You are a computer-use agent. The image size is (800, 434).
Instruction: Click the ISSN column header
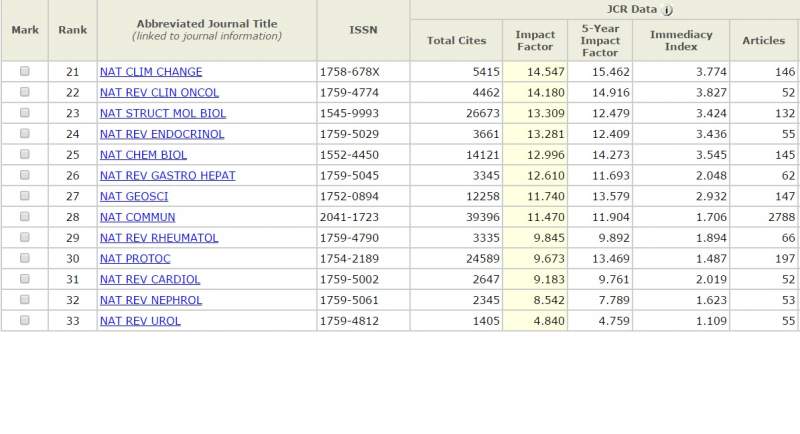[x=363, y=30]
